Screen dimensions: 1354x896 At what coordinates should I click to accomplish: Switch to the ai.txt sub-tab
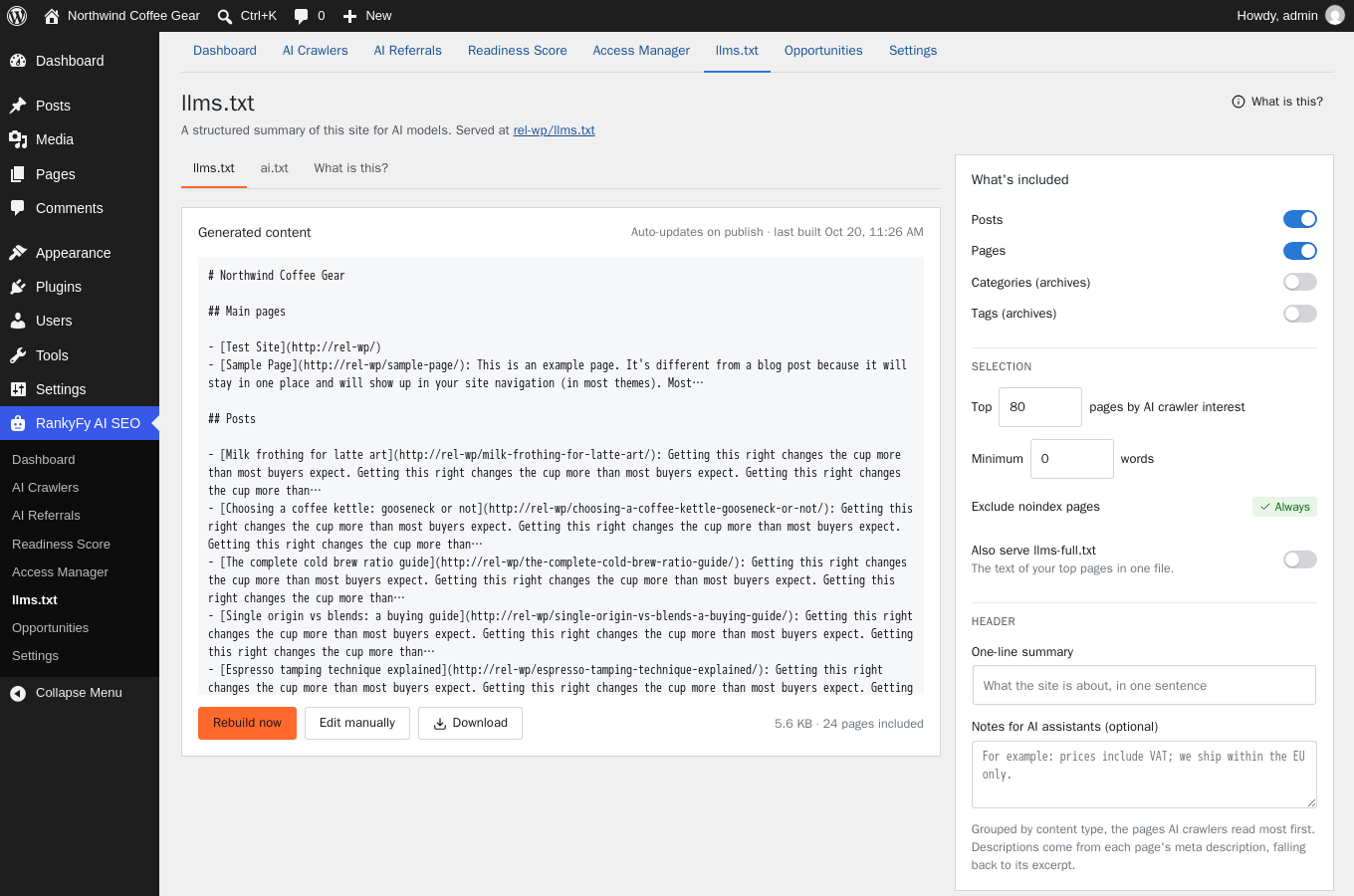coord(275,168)
